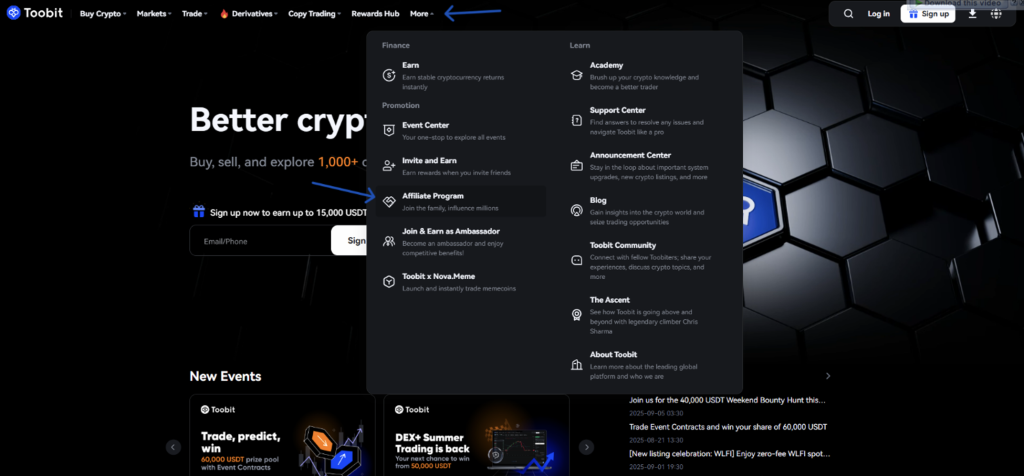Viewport: 1024px width, 476px height.
Task: Open the Trade, predict, win event card
Action: (282, 435)
